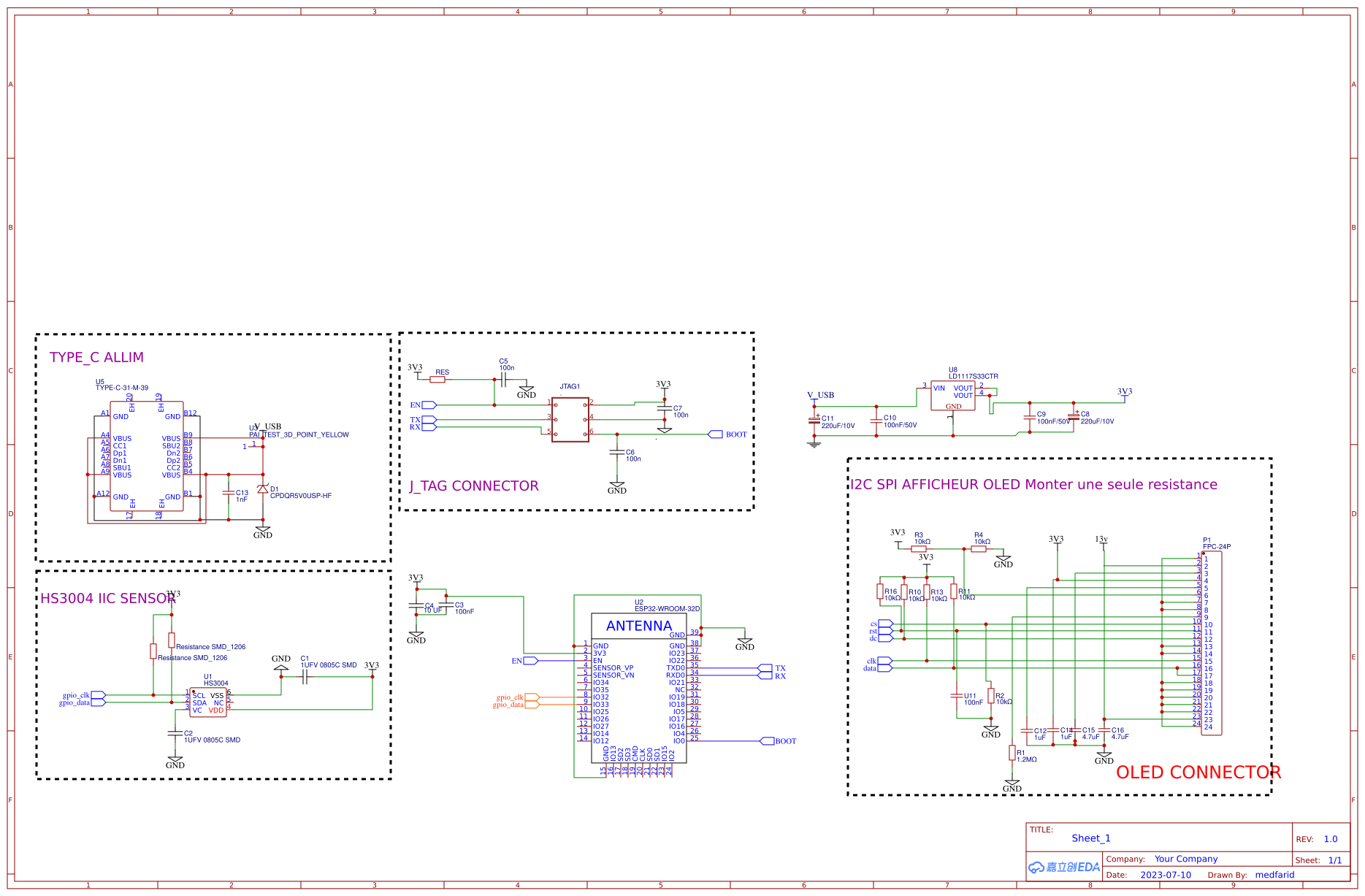The image size is (1365, 896).
Task: Select the red OLED CONNECTOR text
Action: coord(1198,773)
